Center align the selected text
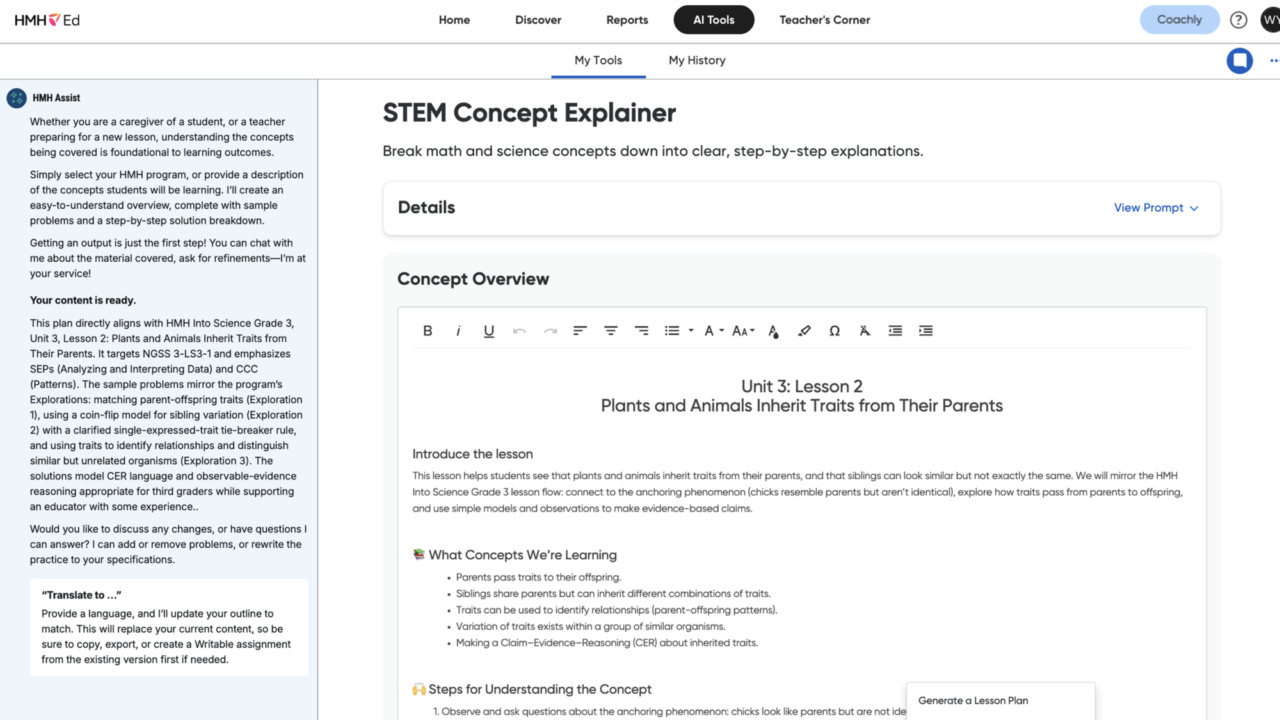1280x720 pixels. click(x=610, y=330)
